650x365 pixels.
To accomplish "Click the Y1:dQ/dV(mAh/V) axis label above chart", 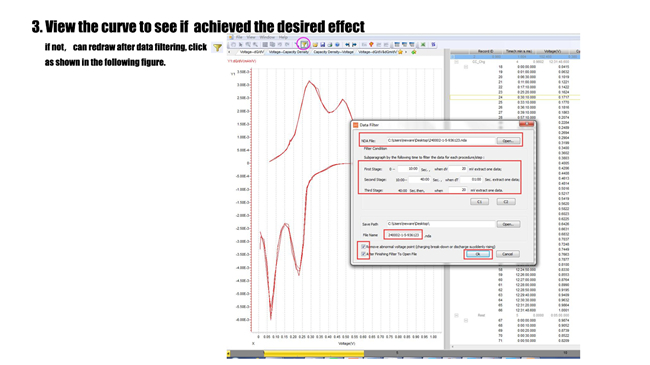I will coord(242,61).
